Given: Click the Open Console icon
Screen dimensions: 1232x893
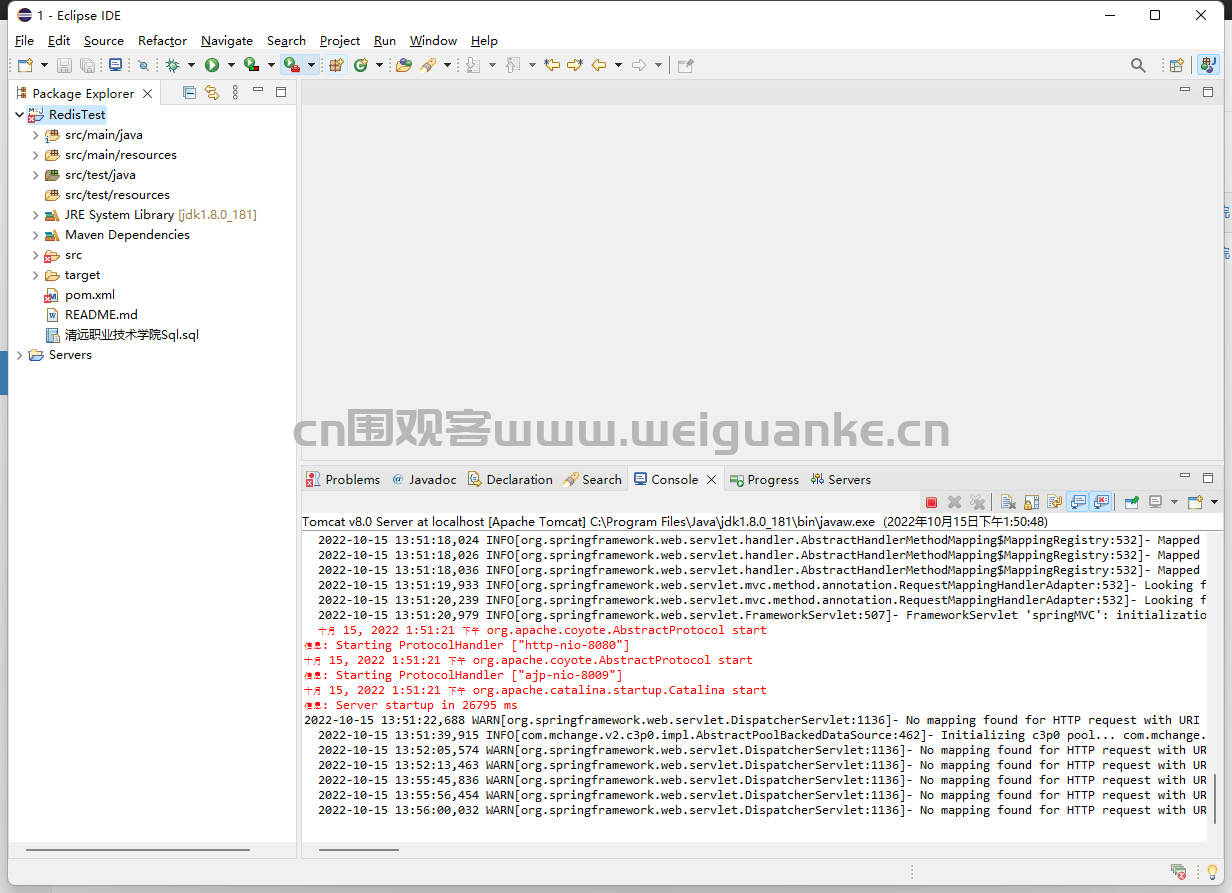Looking at the screenshot, I should 1195,502.
